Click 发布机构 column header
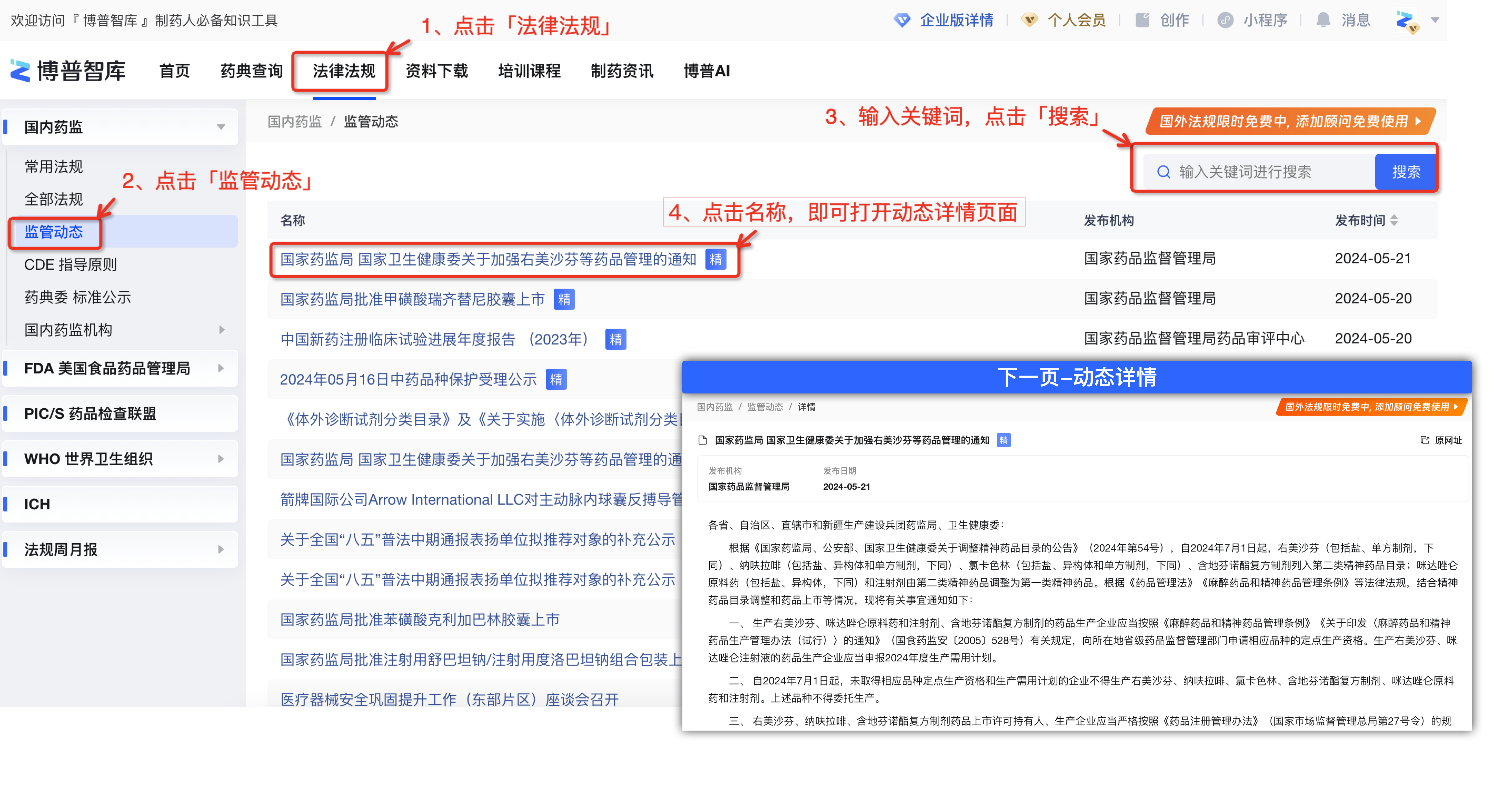Viewport: 1512px width, 788px height. point(1109,221)
